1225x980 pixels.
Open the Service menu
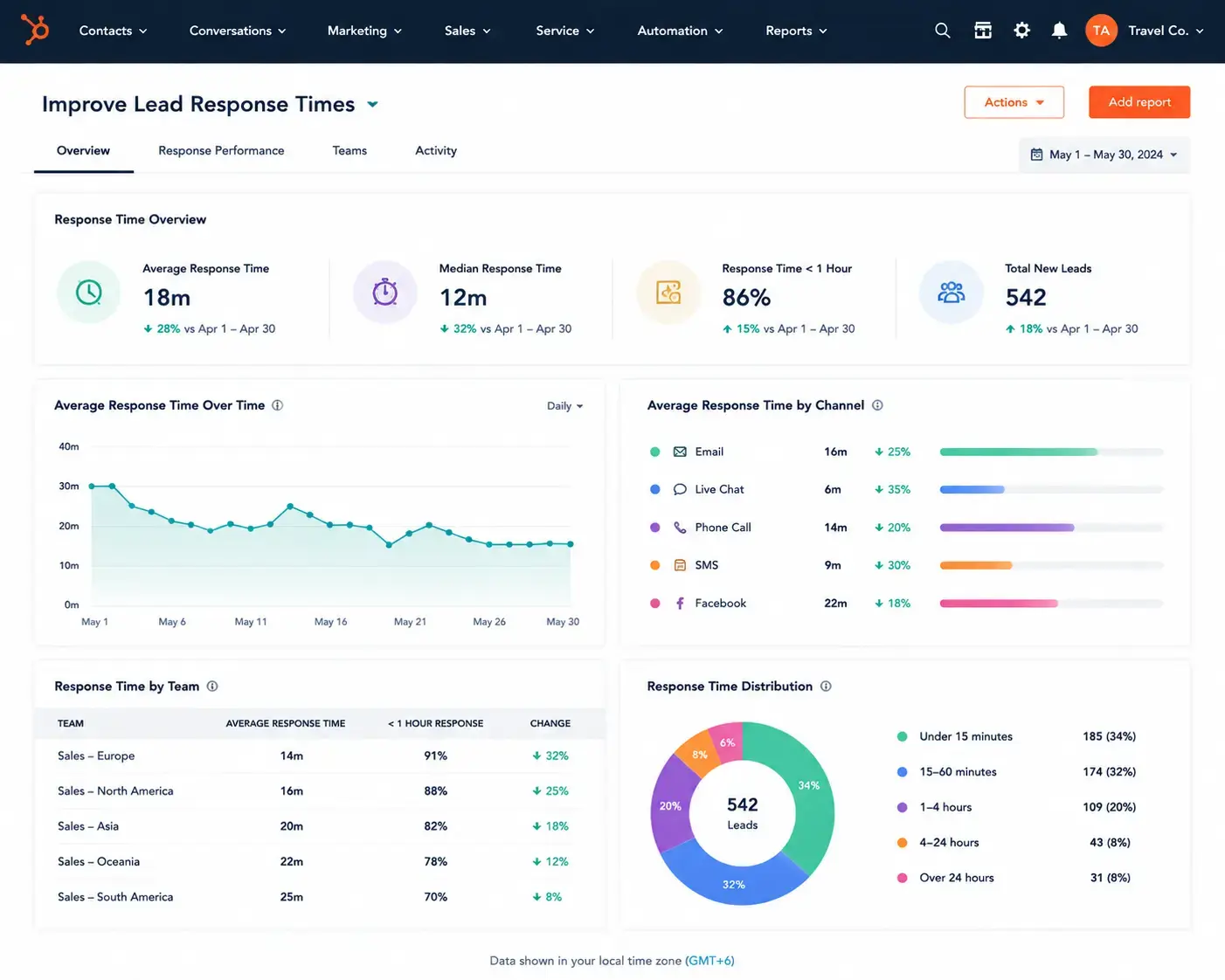[x=565, y=31]
